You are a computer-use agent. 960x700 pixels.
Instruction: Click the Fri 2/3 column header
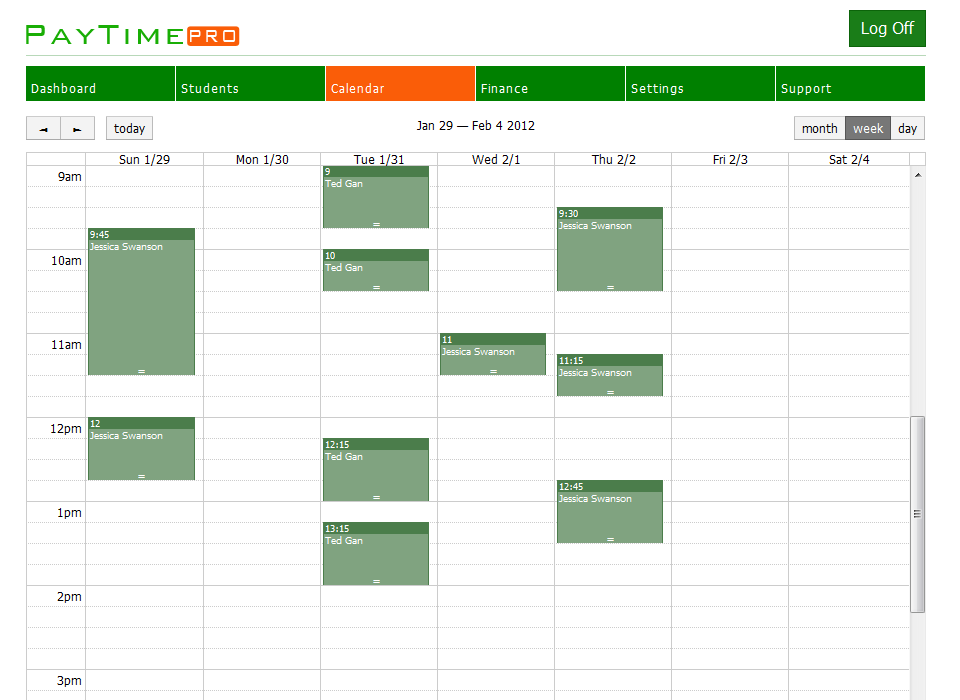[x=730, y=159]
